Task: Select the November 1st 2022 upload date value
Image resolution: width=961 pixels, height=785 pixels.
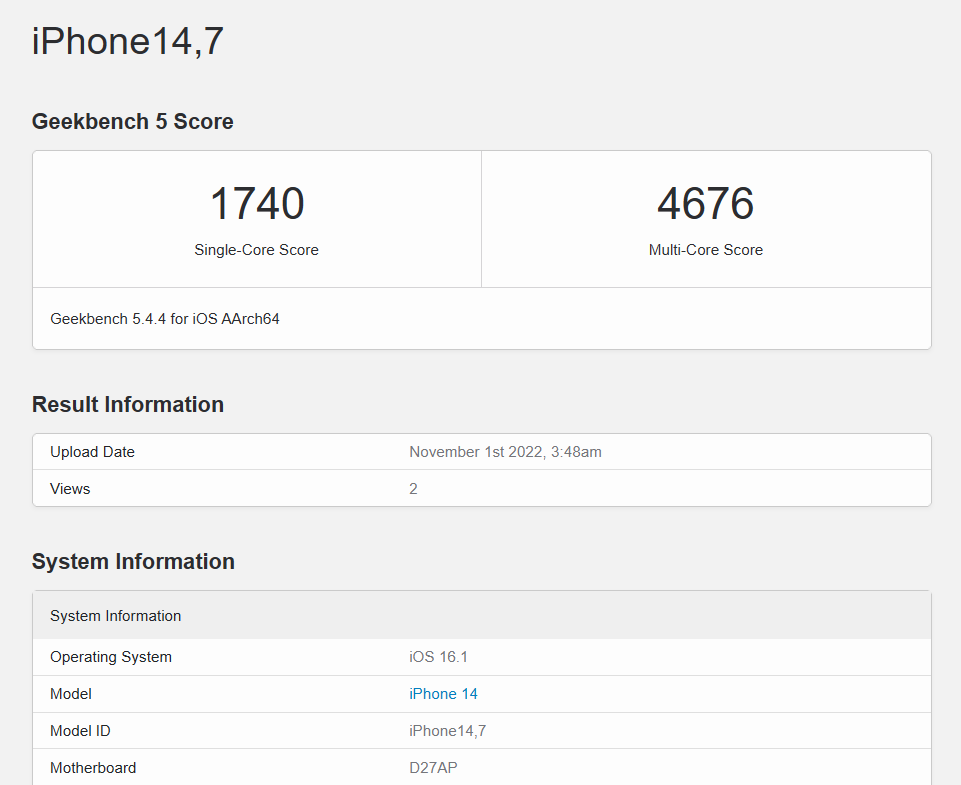Action: (x=505, y=452)
